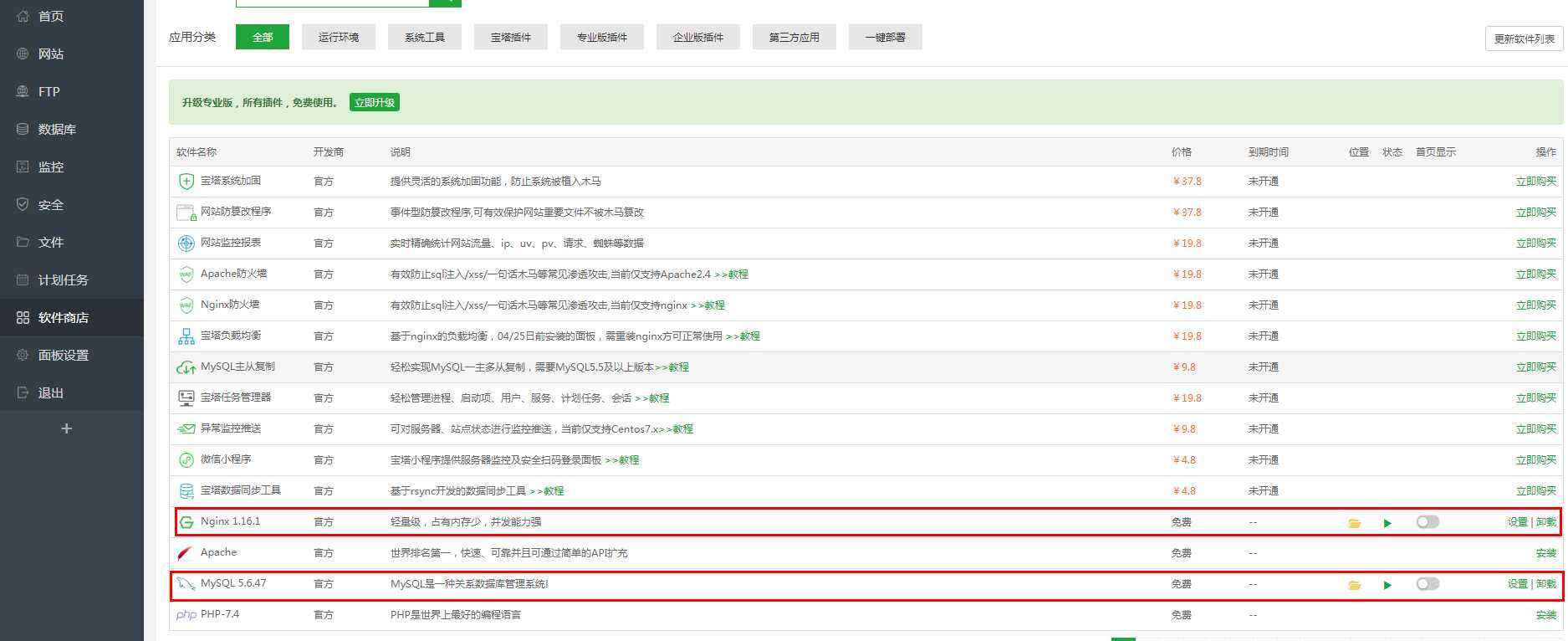
Task: Select the 全部 category tab
Action: [263, 37]
